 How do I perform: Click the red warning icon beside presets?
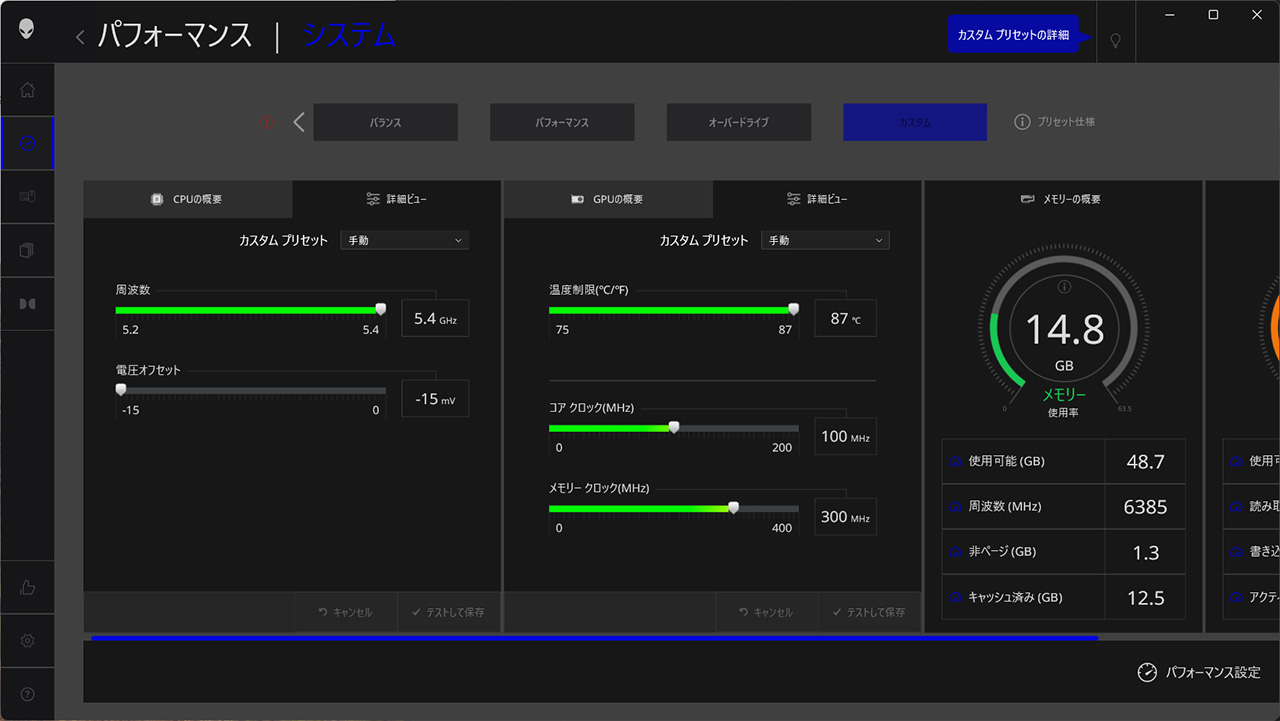pyautogui.click(x=267, y=122)
